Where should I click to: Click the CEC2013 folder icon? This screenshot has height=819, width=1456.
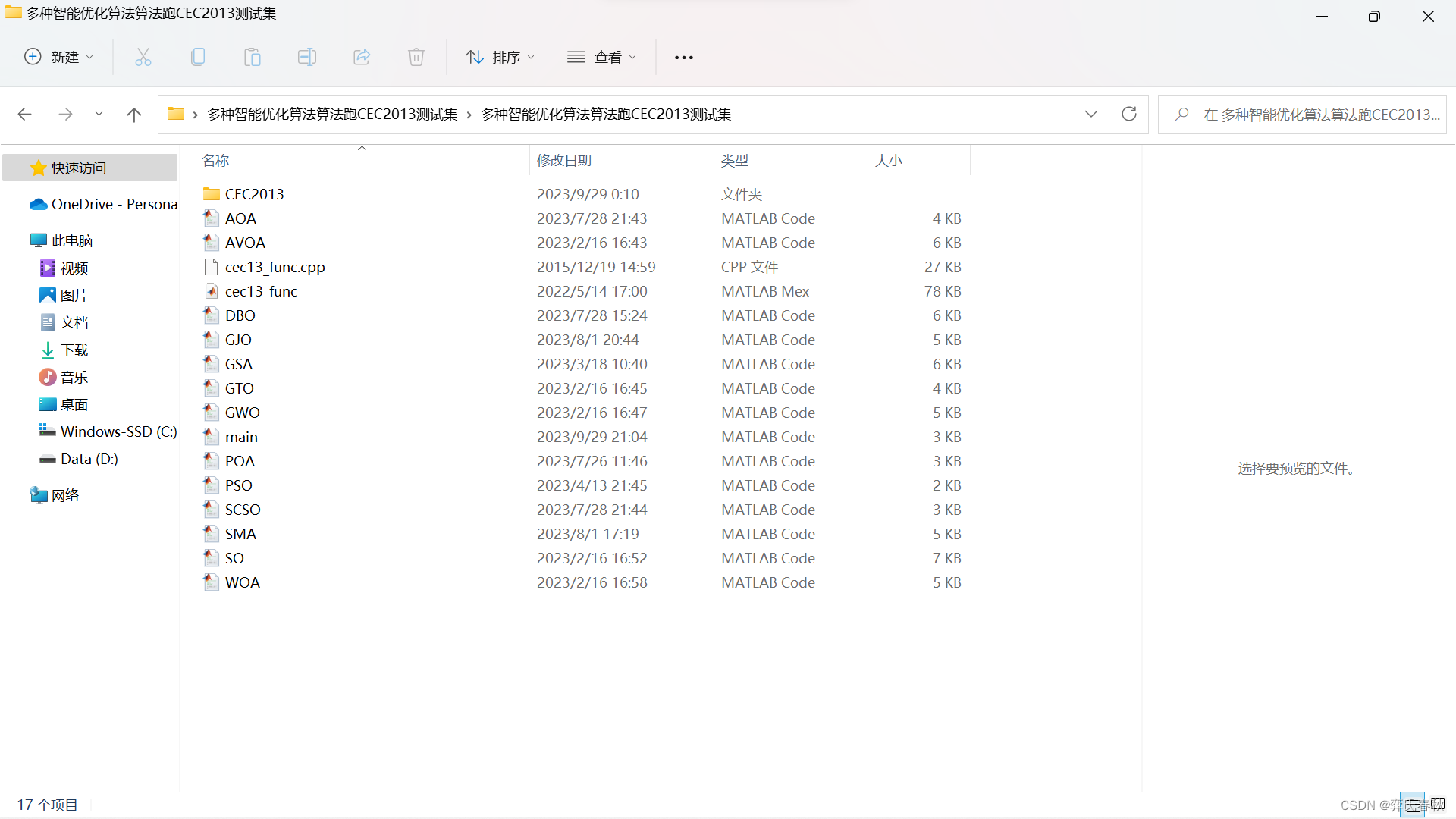[x=212, y=194]
